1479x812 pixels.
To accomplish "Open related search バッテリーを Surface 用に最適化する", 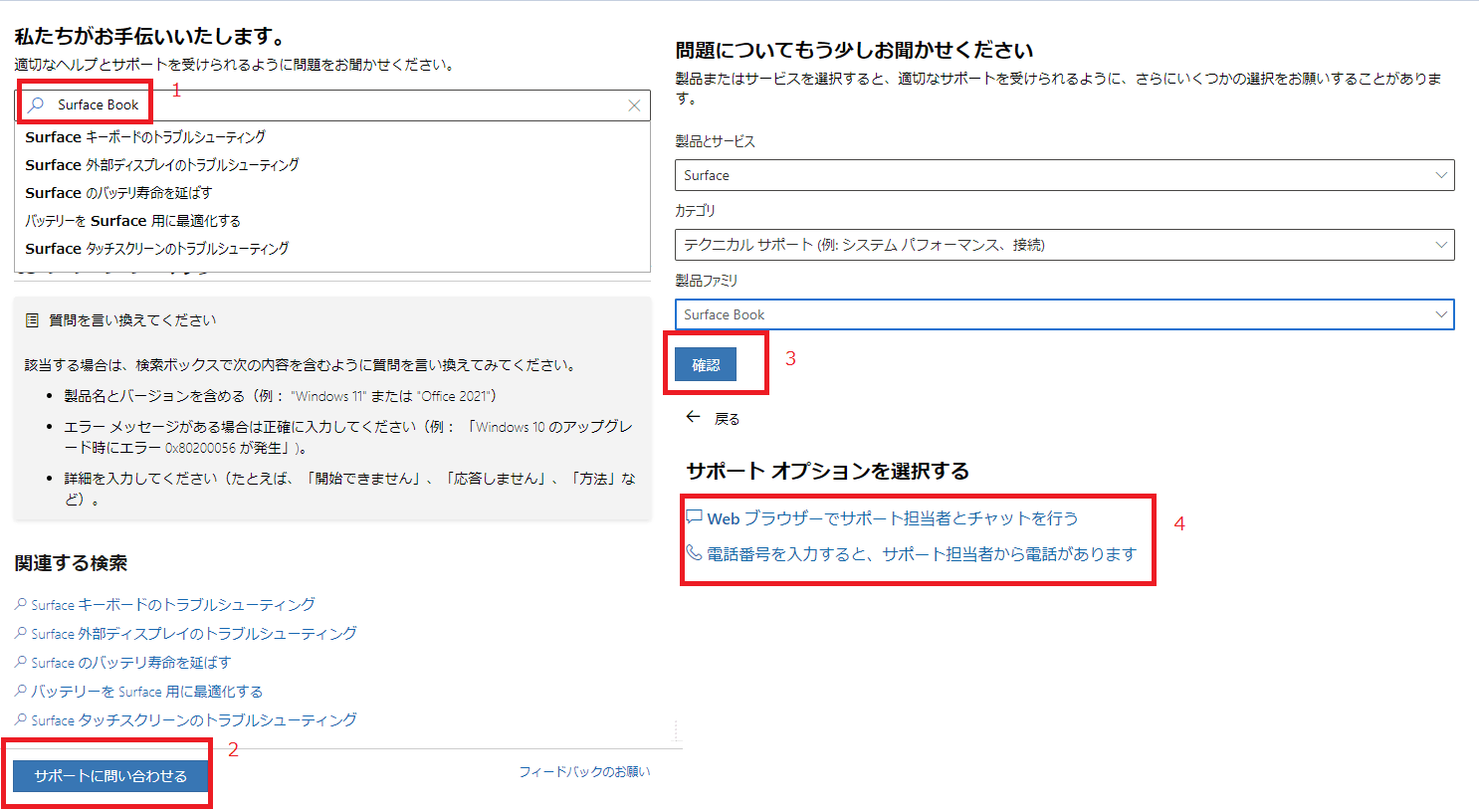I will 147,692.
